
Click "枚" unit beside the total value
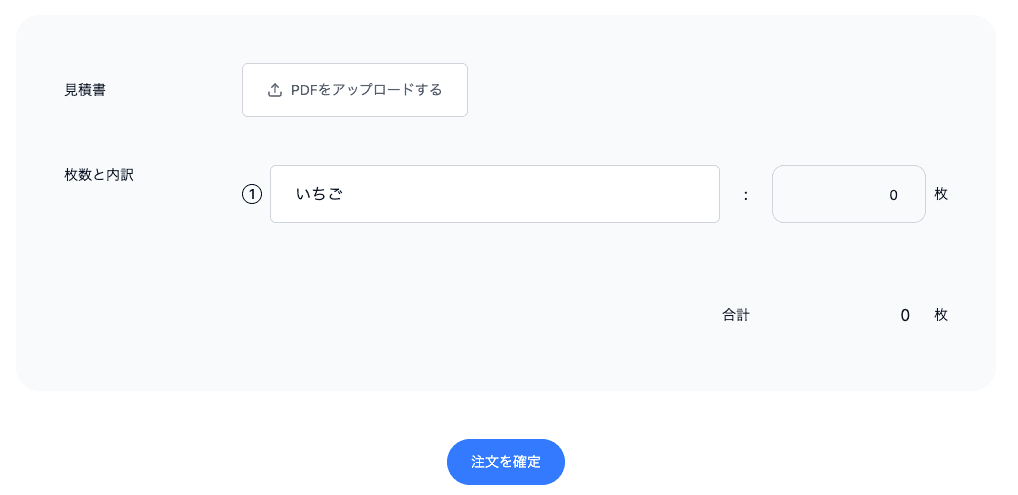pos(941,315)
